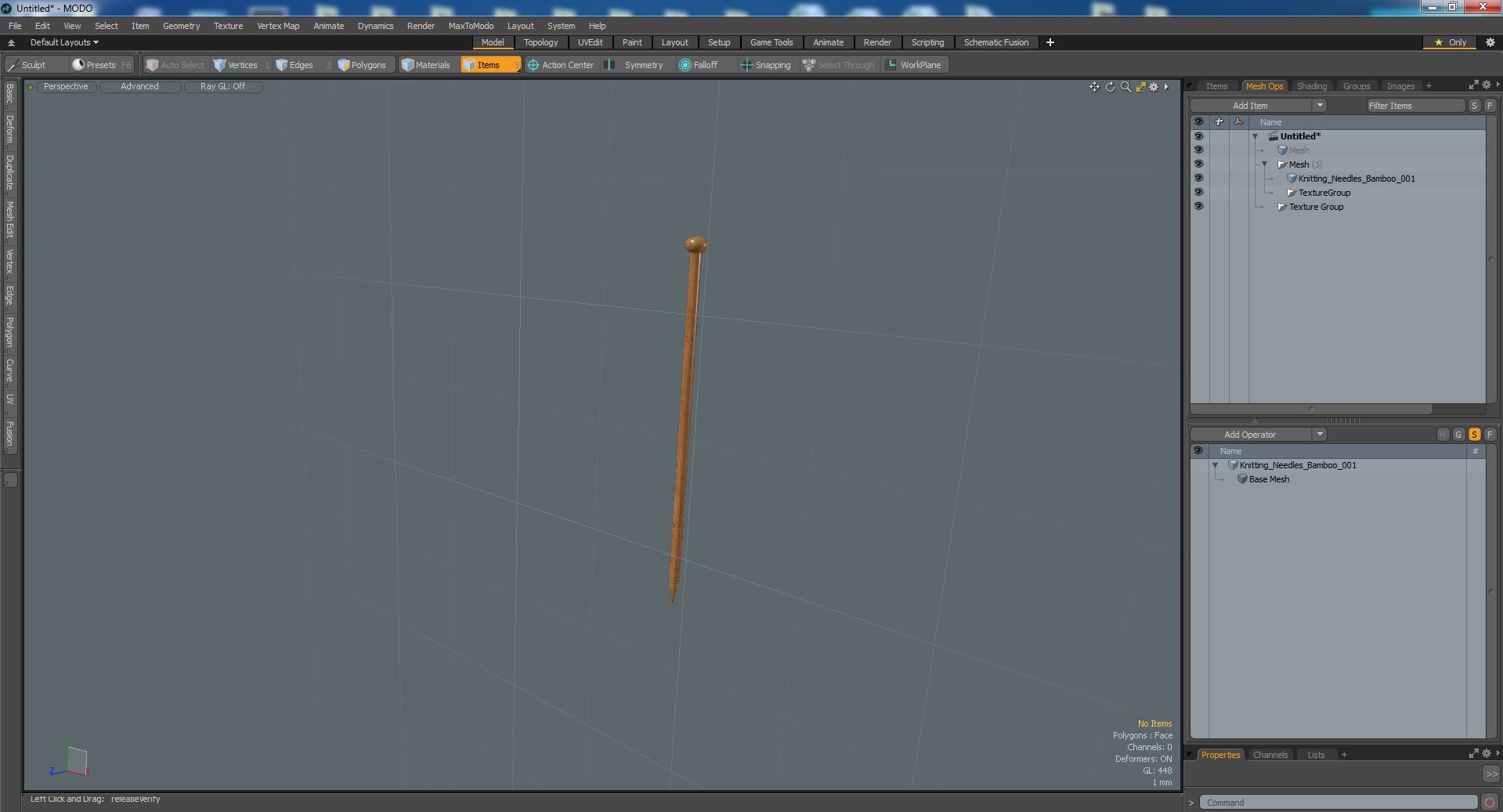Open the Action Center options

coord(561,65)
